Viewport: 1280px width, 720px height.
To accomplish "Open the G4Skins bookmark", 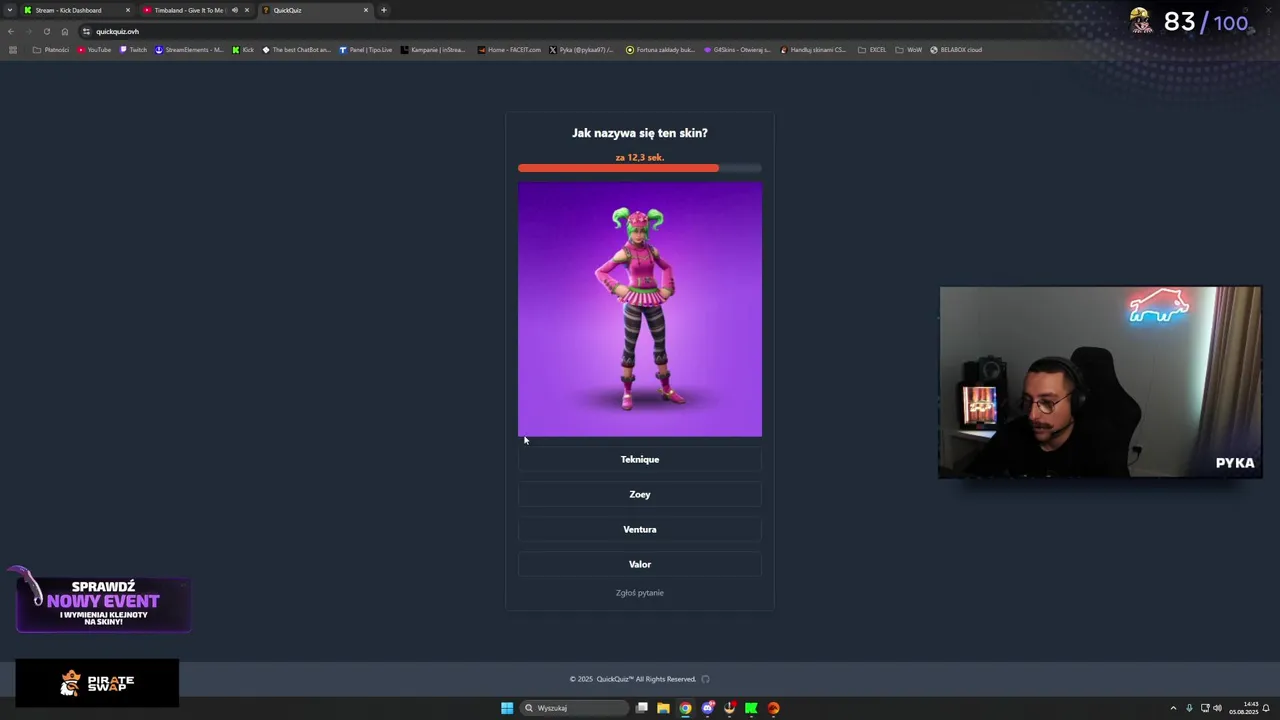I will click(738, 50).
